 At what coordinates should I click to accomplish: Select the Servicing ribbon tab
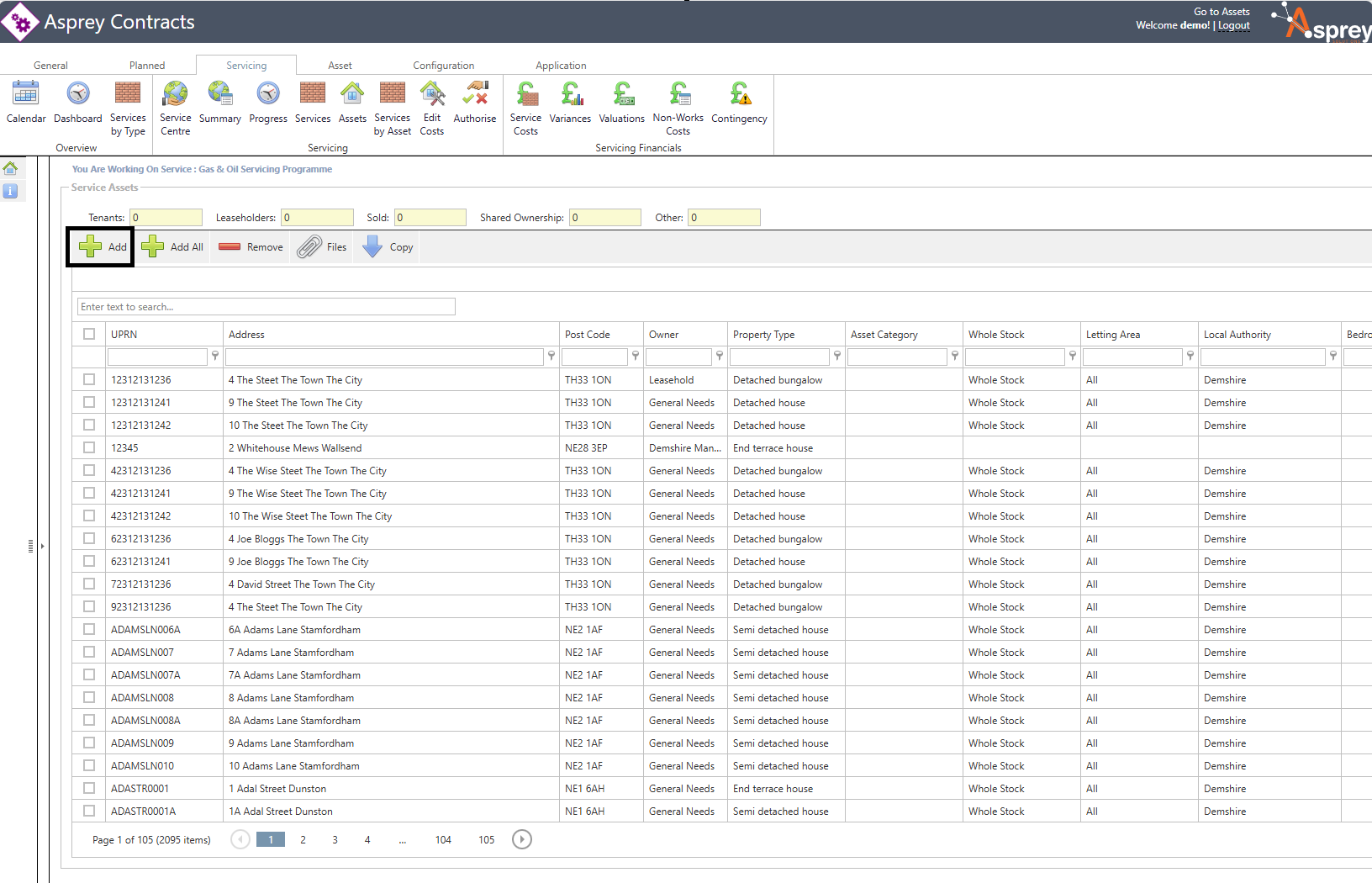point(246,66)
